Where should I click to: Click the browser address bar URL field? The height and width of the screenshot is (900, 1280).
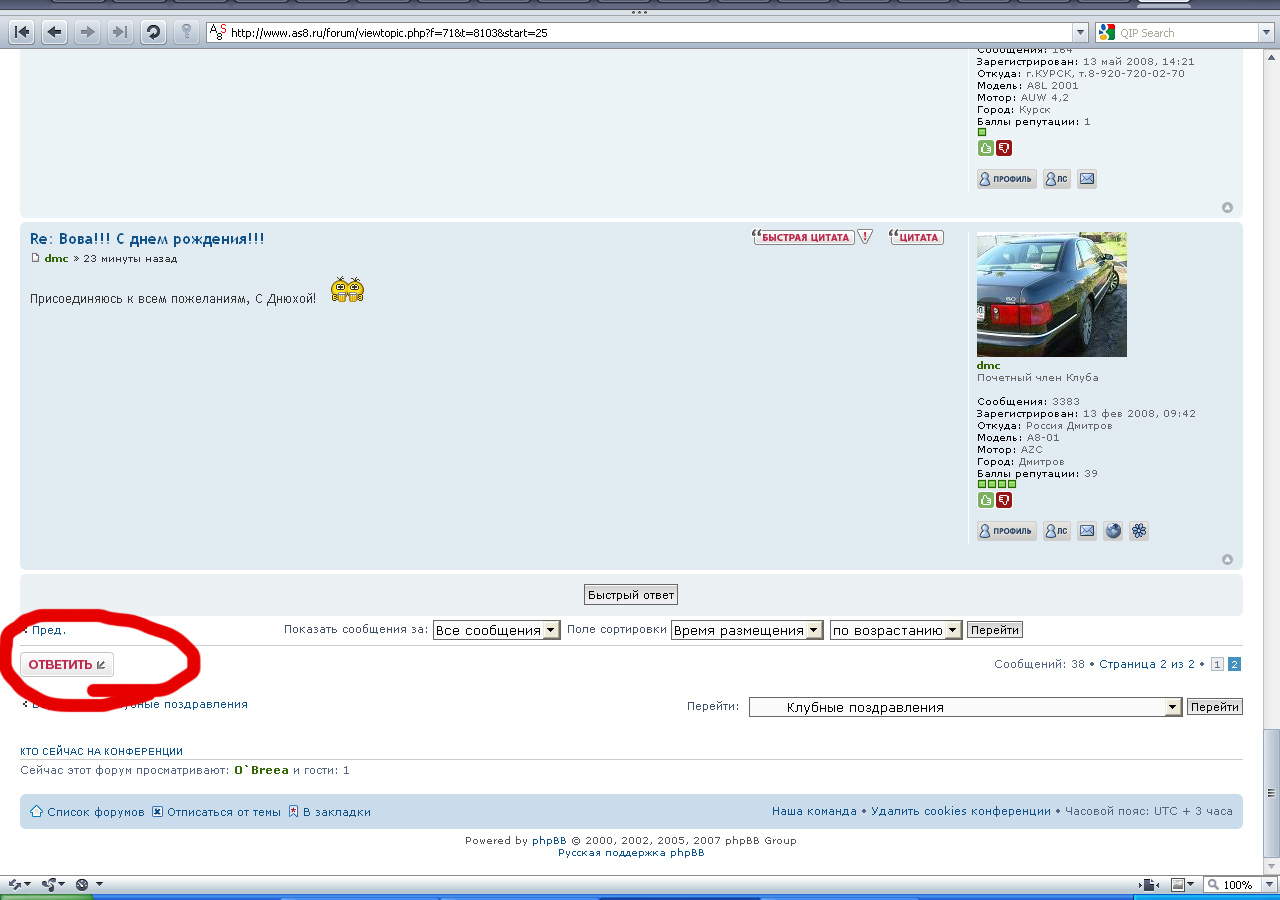click(x=640, y=33)
